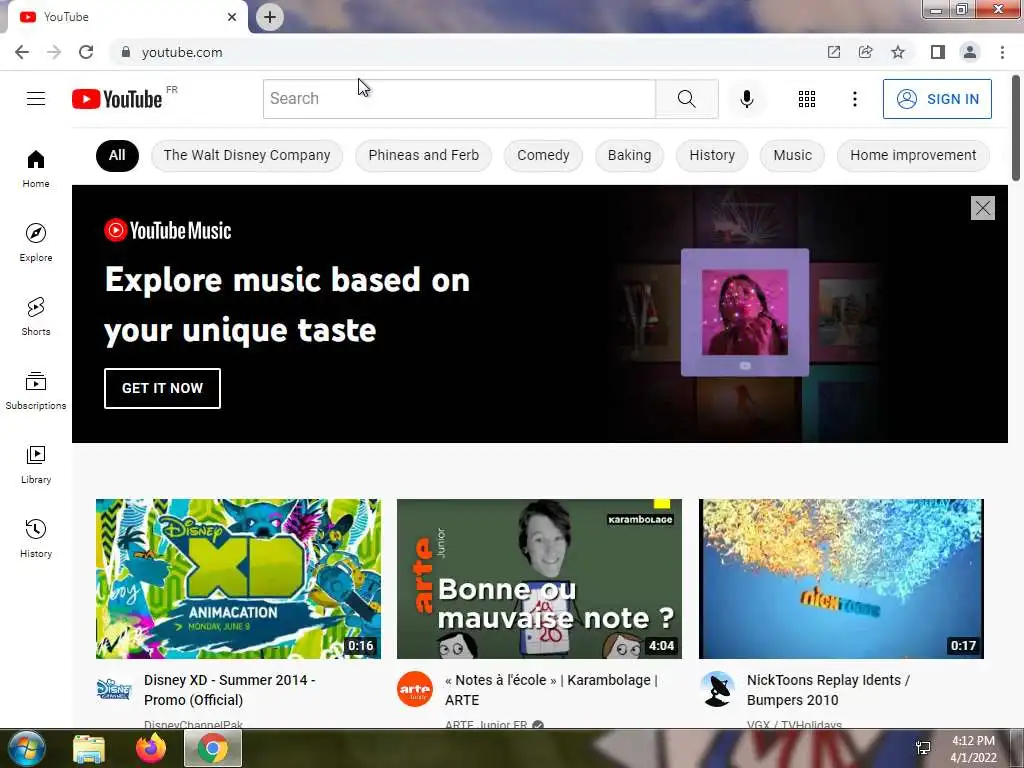Click the browser forward arrow

[54, 52]
